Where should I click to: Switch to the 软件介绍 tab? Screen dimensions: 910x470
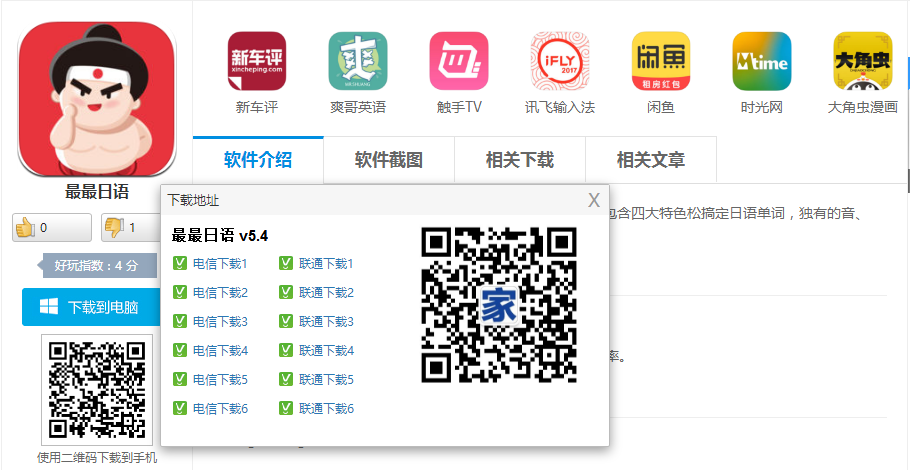pos(258,160)
